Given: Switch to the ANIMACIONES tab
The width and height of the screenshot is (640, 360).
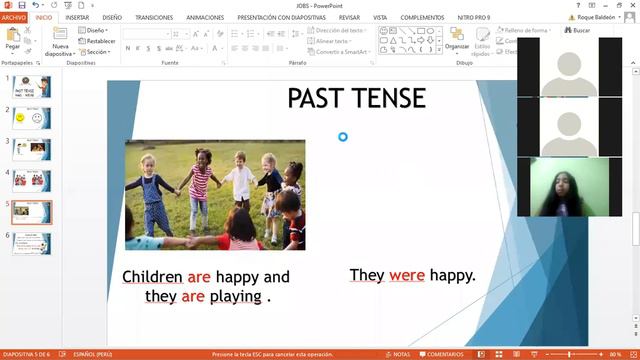Looking at the screenshot, I should (205, 18).
